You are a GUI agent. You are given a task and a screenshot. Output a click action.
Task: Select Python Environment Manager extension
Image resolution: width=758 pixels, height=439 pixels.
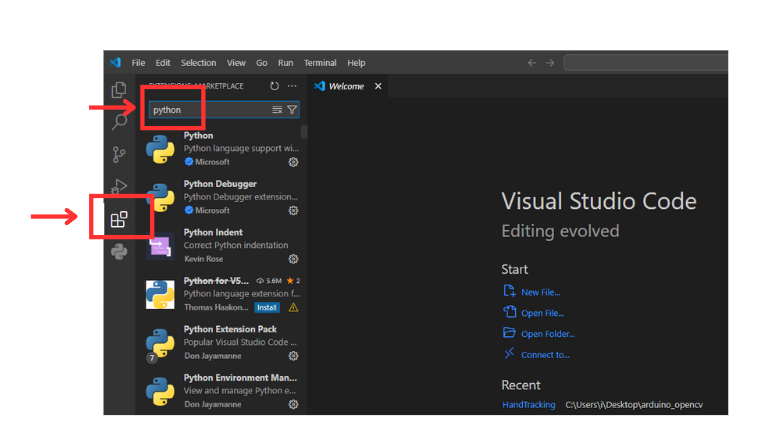click(x=222, y=391)
